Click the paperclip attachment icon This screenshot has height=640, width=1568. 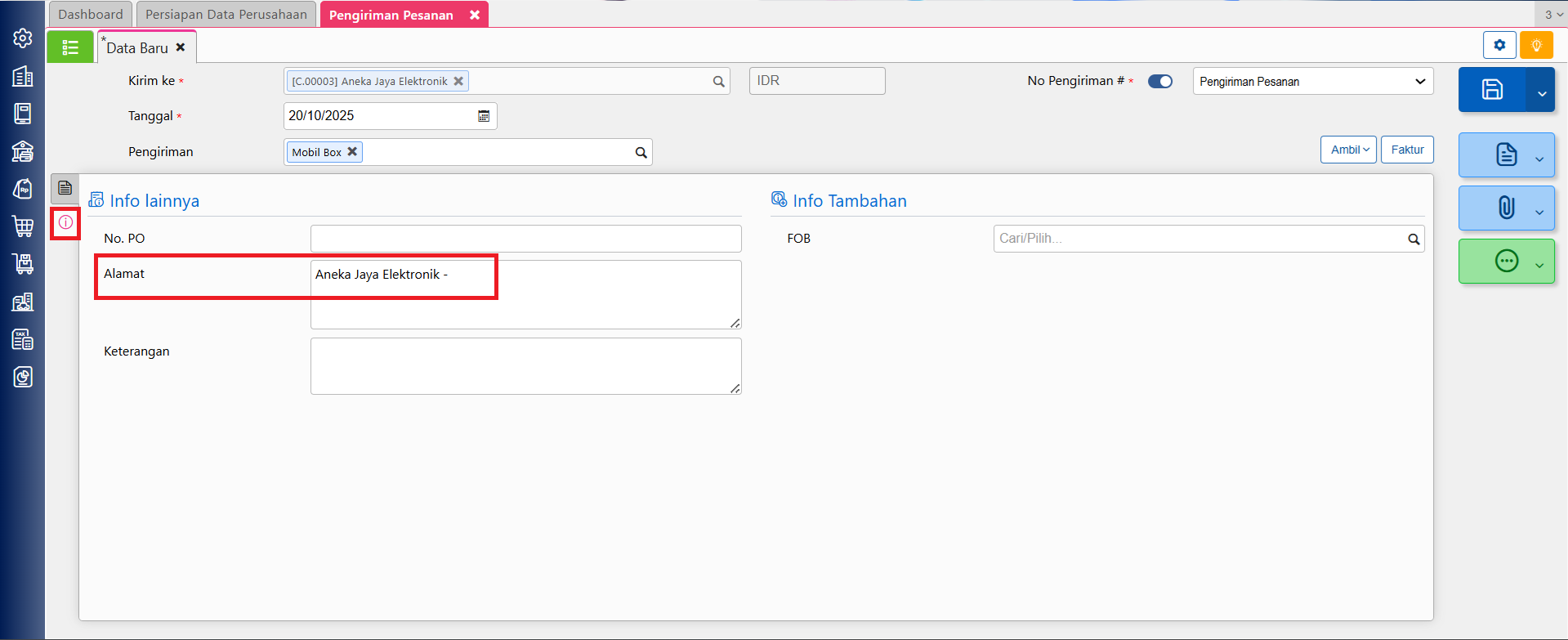pyautogui.click(x=1506, y=208)
